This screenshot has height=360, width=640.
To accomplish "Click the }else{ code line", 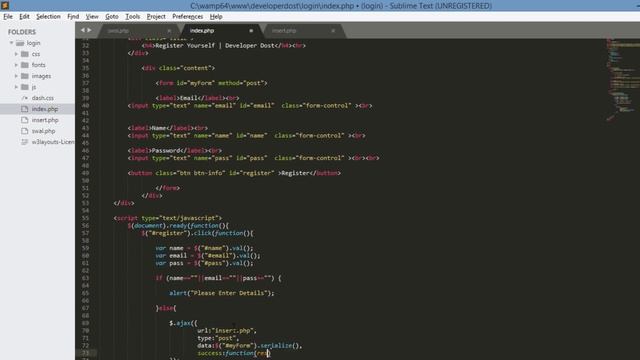I will point(166,308).
